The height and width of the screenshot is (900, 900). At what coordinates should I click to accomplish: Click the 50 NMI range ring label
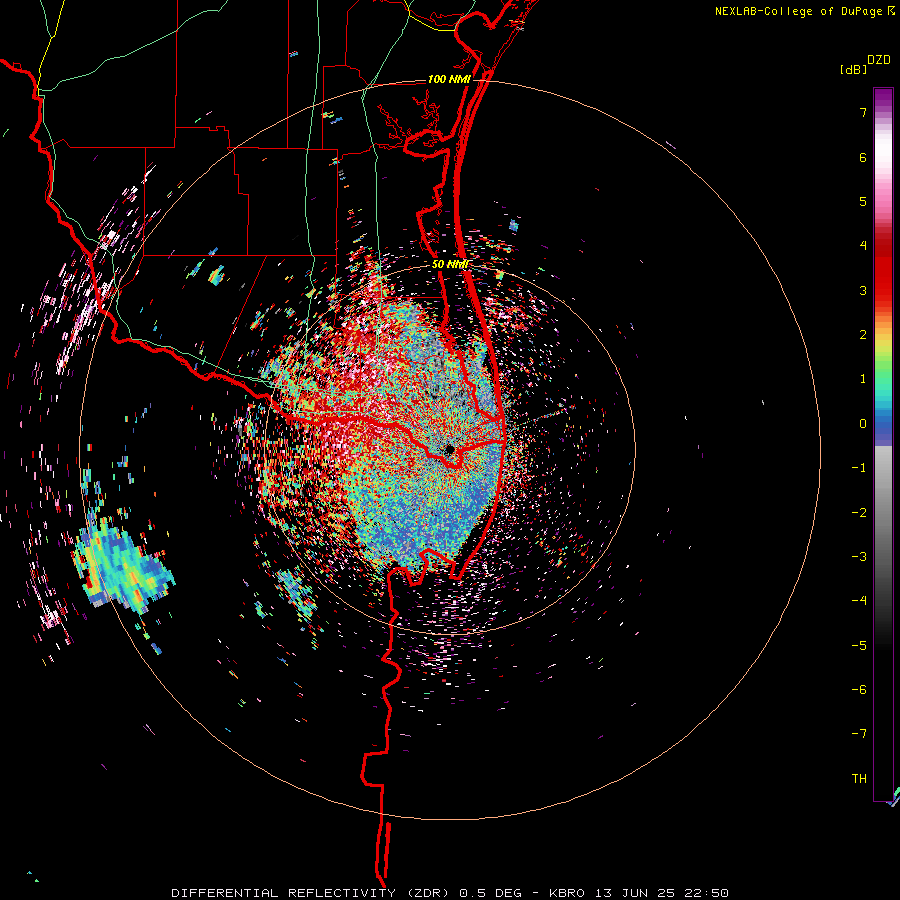coord(451,264)
